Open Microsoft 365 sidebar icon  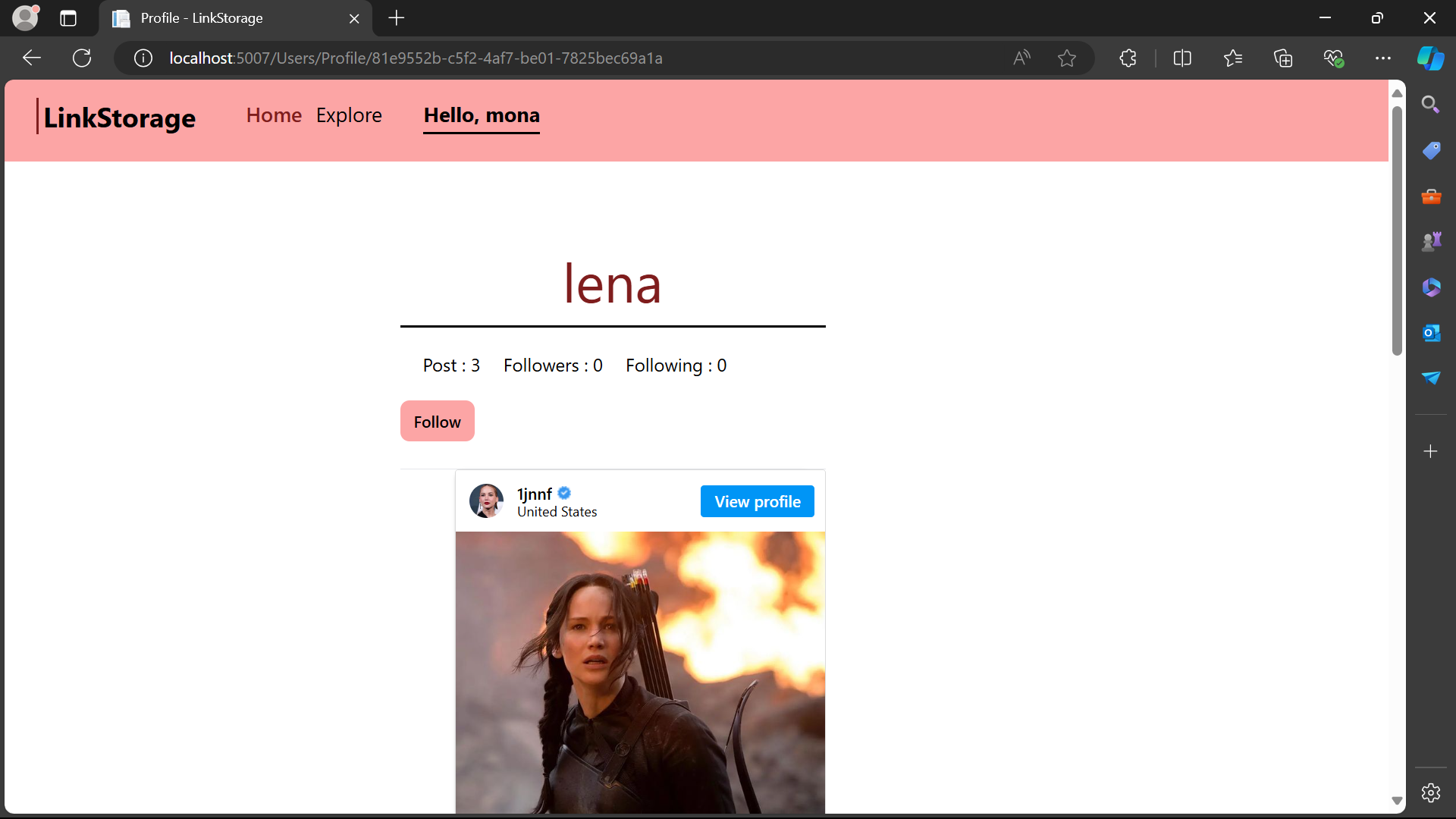[x=1432, y=287]
